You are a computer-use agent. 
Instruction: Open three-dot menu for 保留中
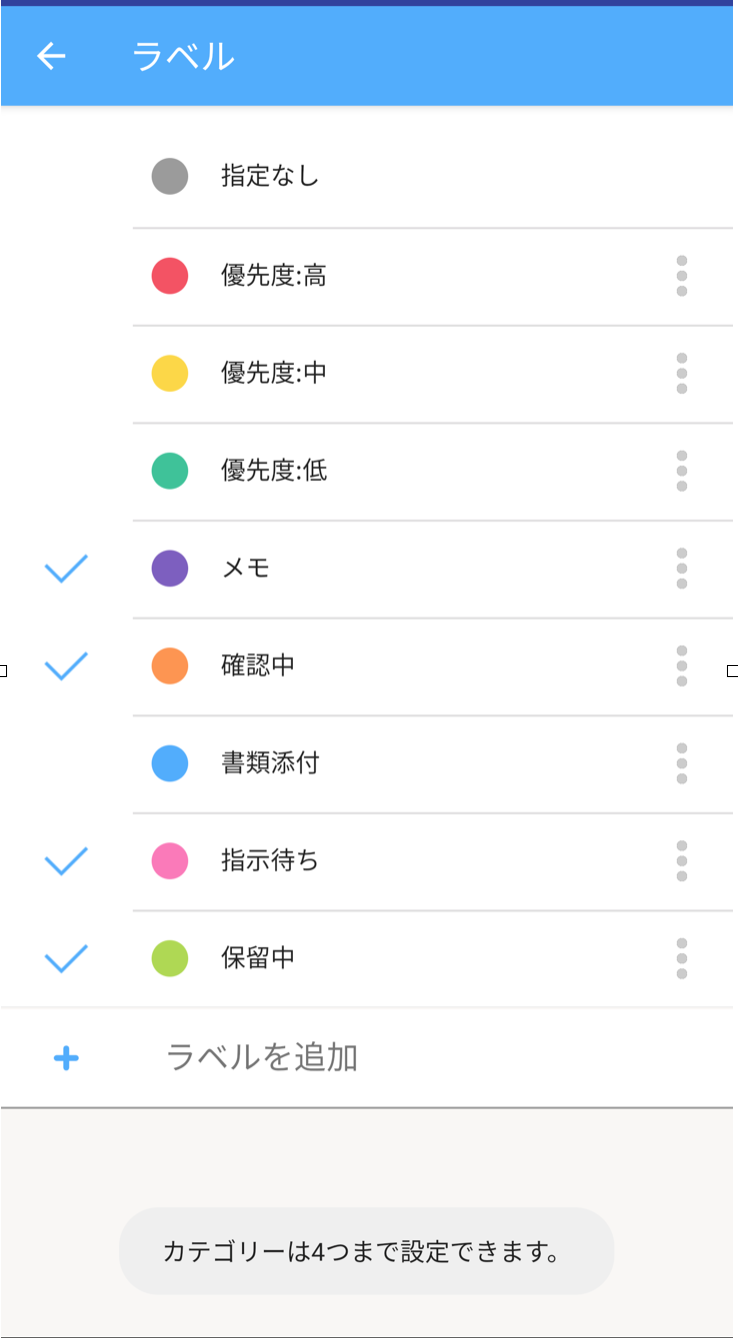(x=682, y=958)
